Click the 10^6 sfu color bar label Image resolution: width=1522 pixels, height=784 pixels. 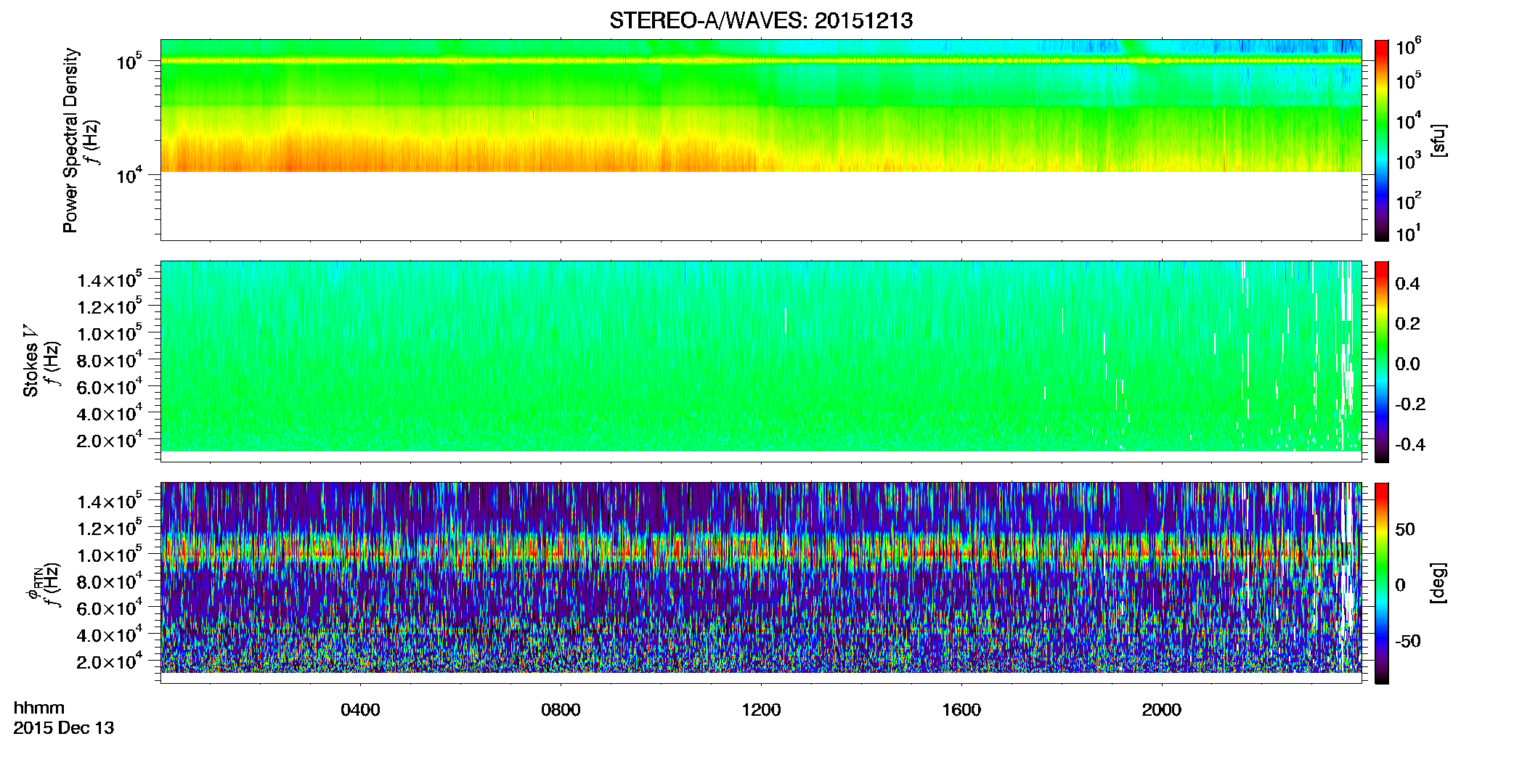1408,47
